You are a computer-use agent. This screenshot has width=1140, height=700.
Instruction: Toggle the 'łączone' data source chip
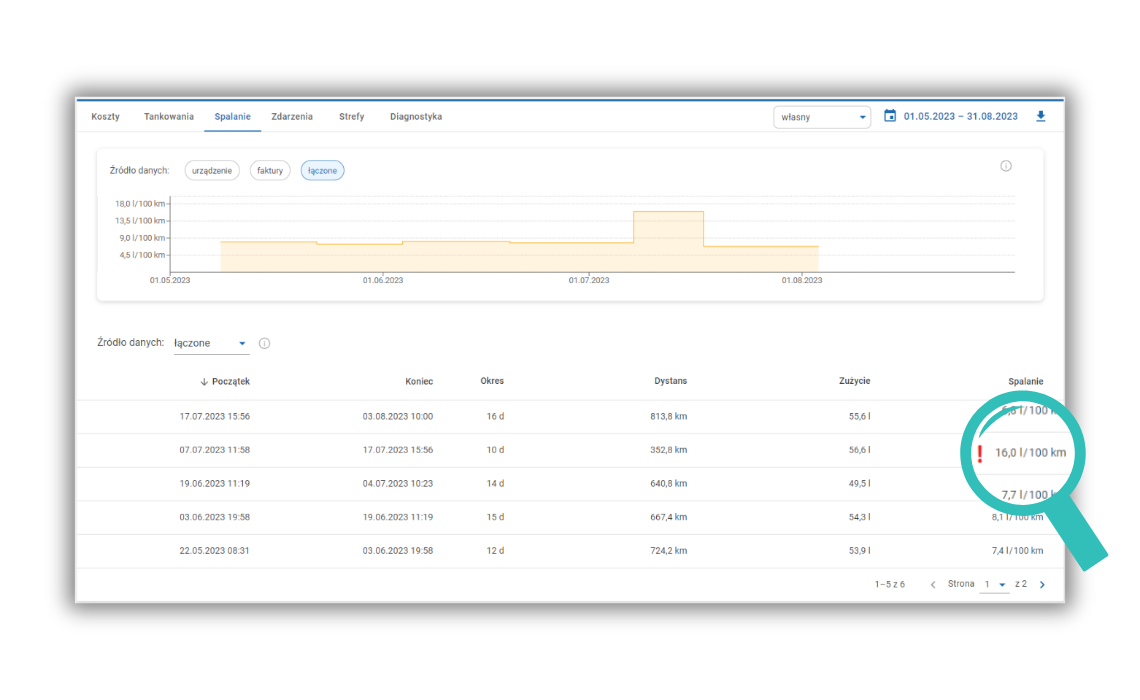point(322,171)
